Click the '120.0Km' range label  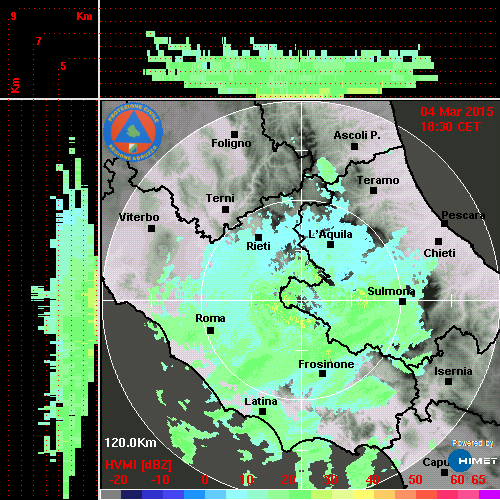[130, 443]
